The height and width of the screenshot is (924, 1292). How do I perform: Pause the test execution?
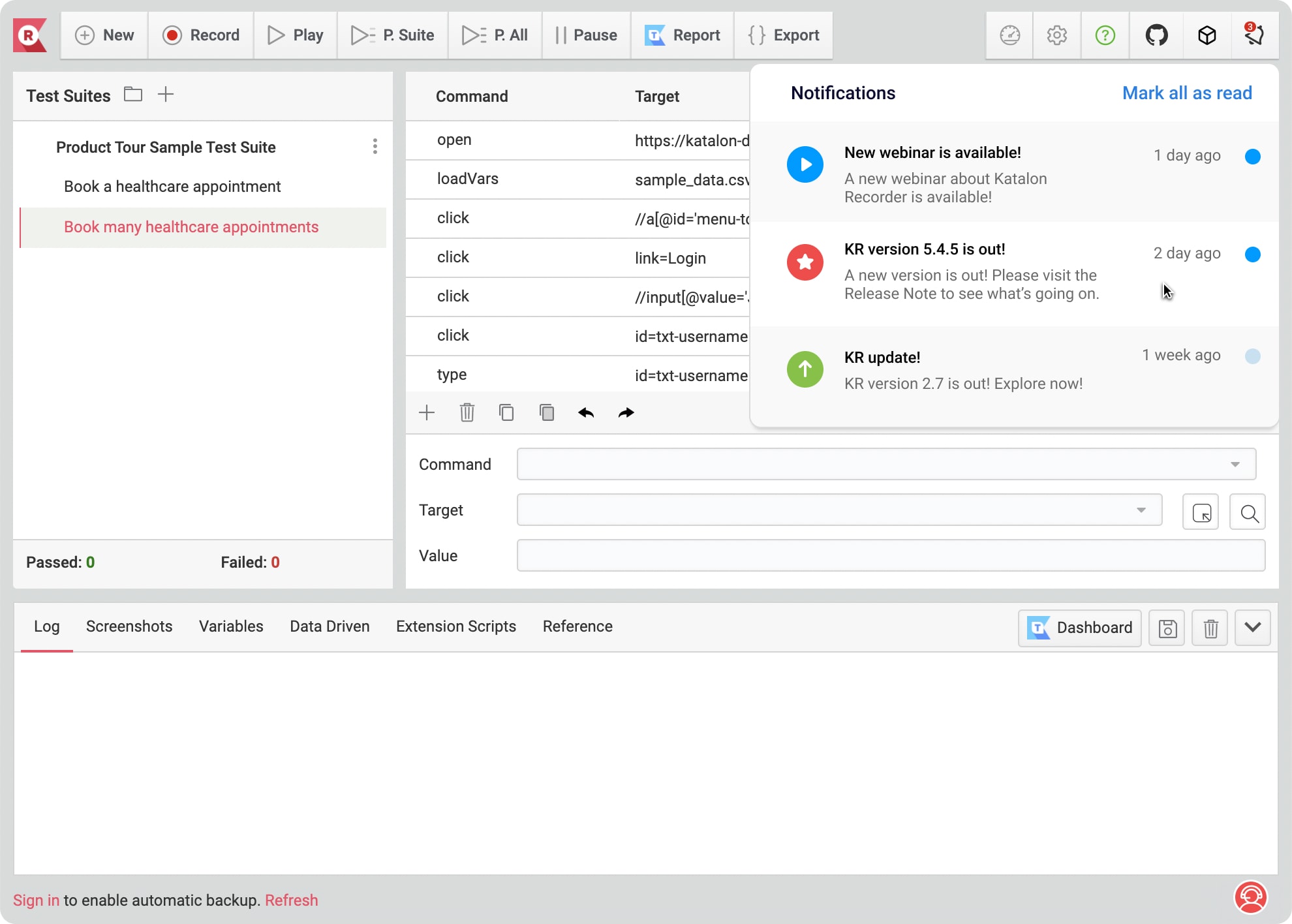[586, 35]
